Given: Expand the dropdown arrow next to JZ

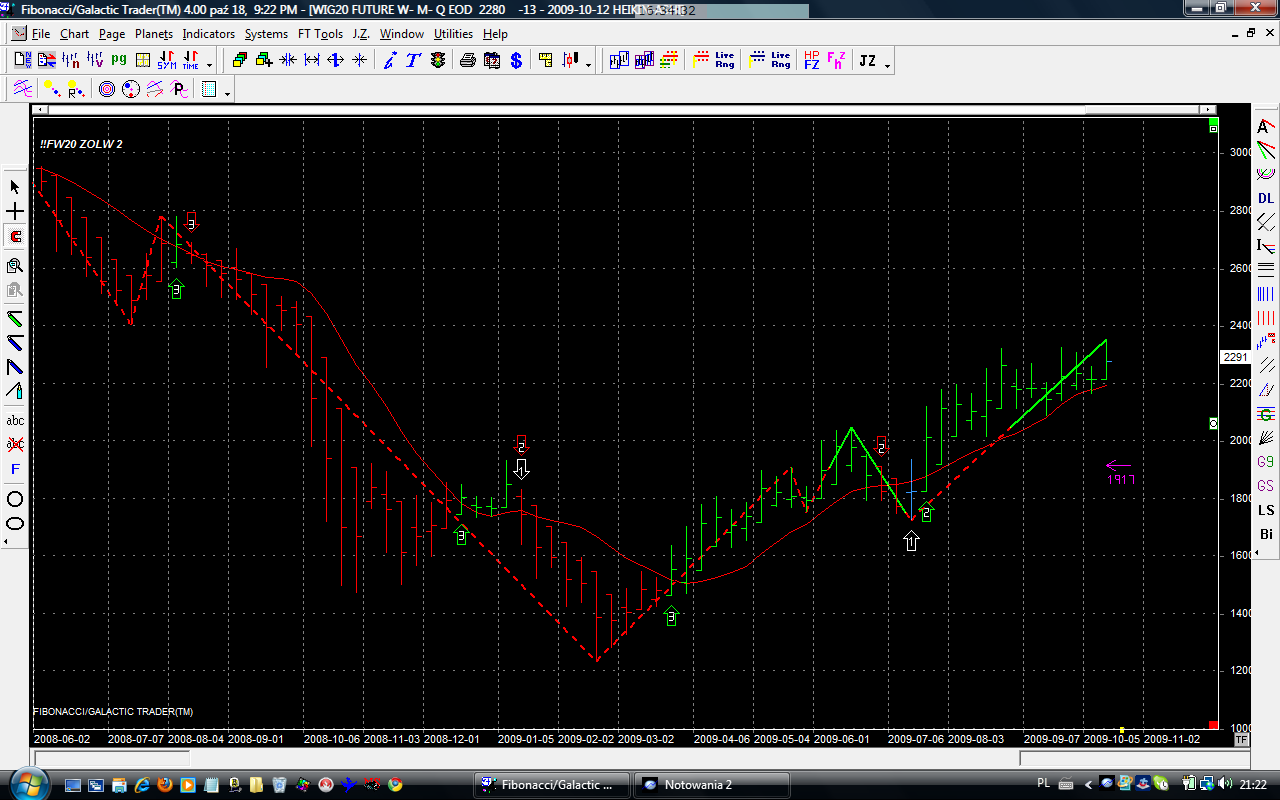Looking at the screenshot, I should pyautogui.click(x=887, y=66).
